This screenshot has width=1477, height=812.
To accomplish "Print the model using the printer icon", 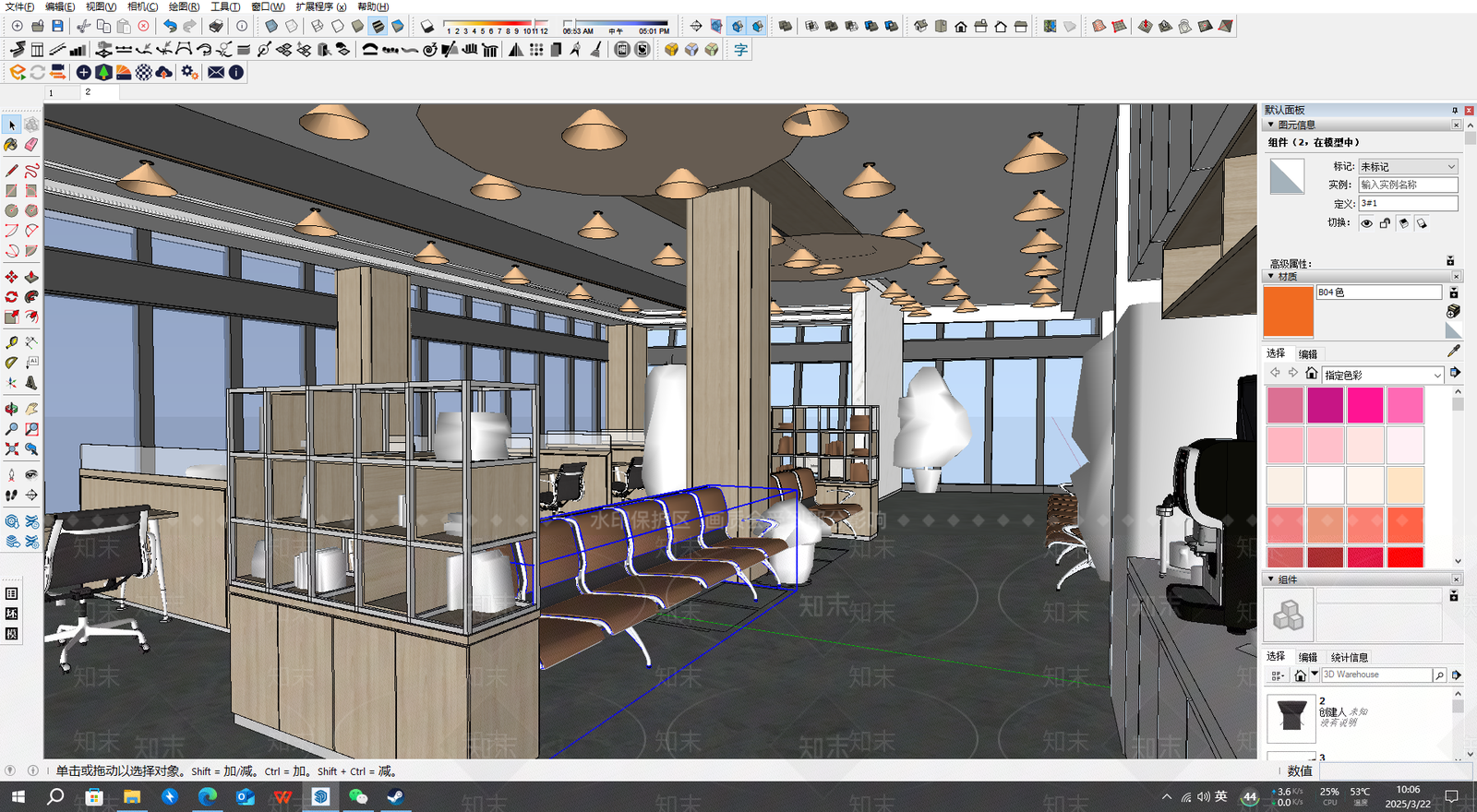I will [x=215, y=26].
